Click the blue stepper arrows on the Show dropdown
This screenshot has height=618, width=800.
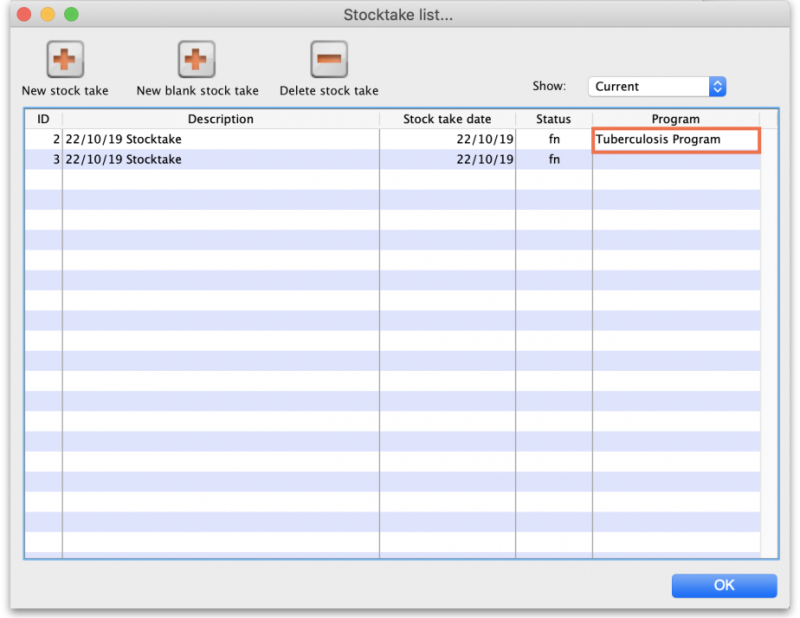pos(717,86)
